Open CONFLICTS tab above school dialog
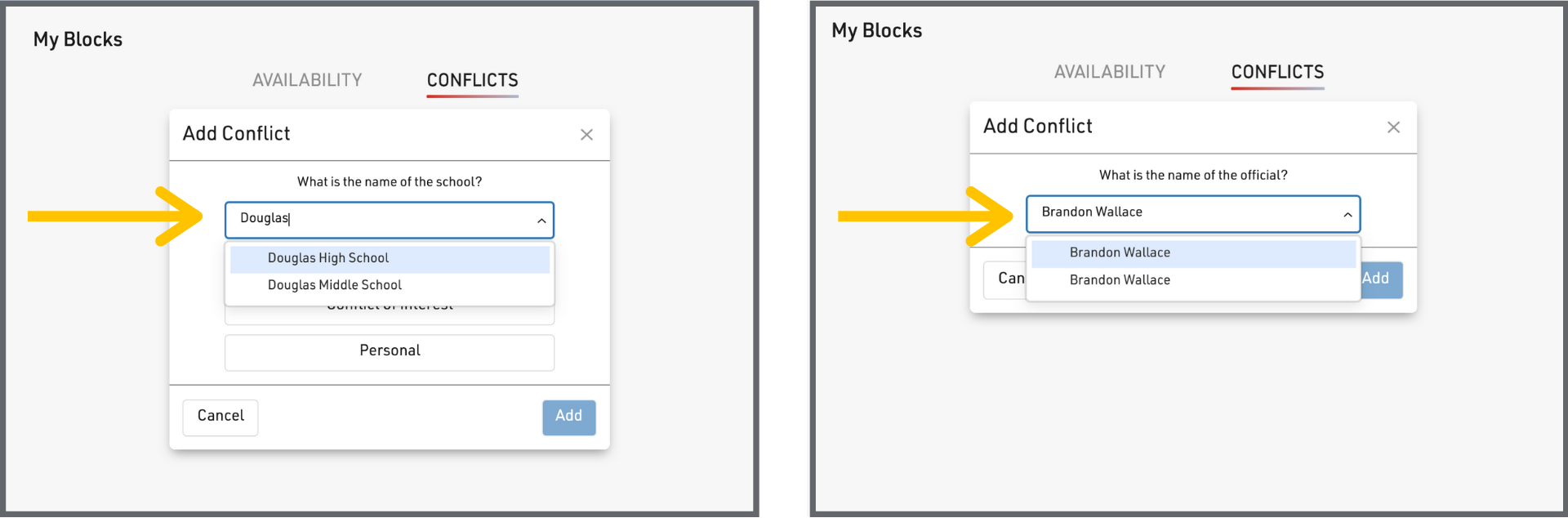Screen dimensions: 1568x518 (x=472, y=80)
